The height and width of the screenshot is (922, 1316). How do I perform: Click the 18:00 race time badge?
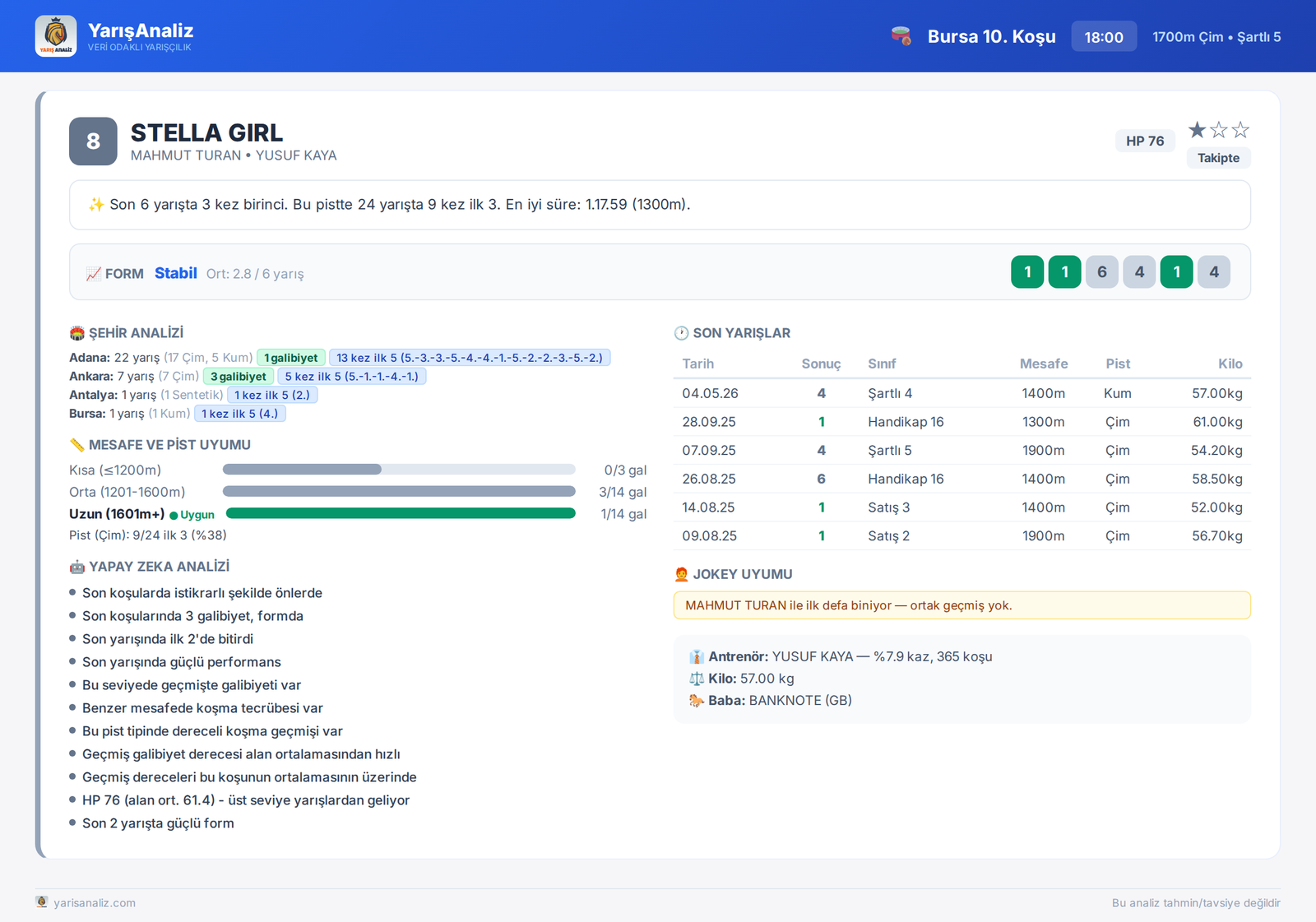(1104, 36)
